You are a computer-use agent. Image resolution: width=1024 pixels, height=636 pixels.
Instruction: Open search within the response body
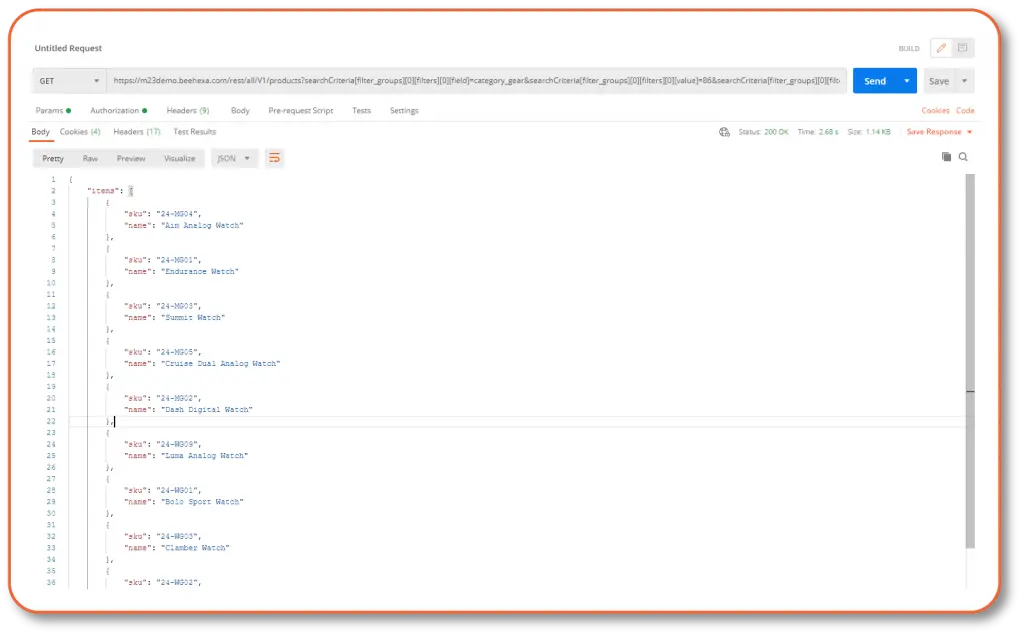[964, 157]
